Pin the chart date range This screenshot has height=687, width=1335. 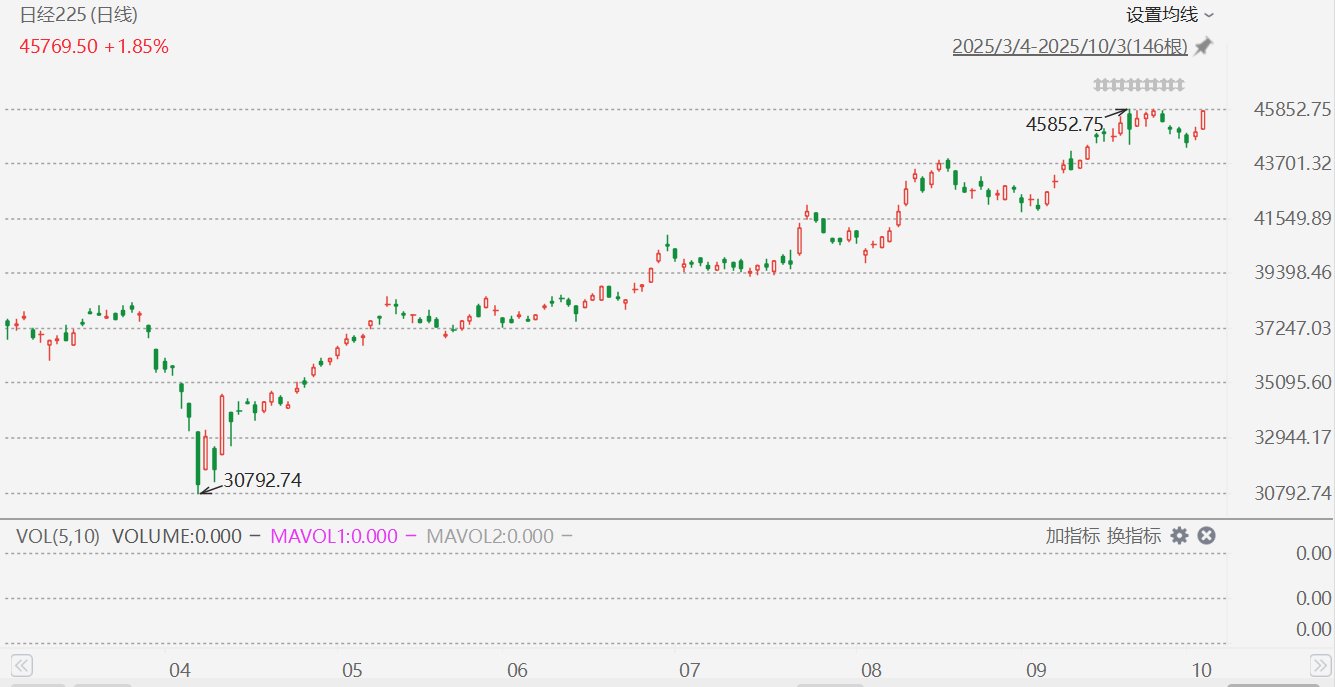1203,46
